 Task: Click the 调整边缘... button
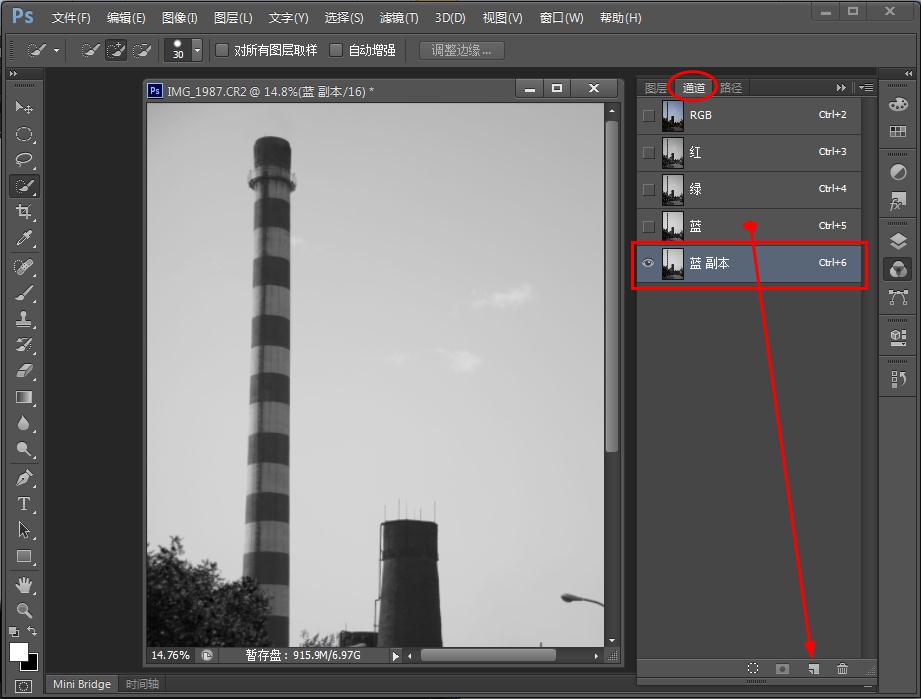click(x=461, y=50)
